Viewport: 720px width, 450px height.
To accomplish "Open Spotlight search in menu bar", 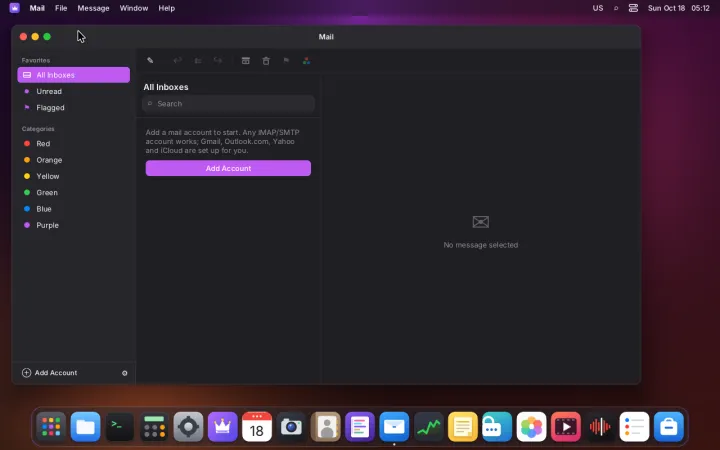I will [x=616, y=8].
